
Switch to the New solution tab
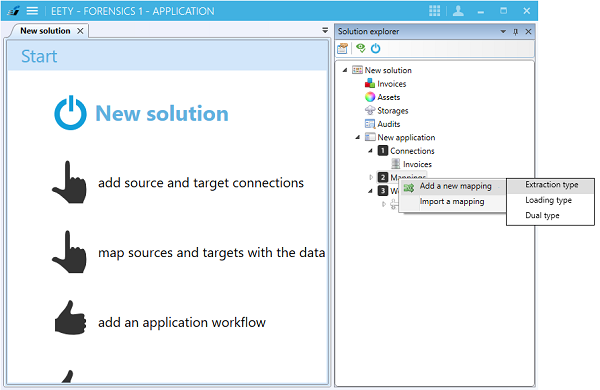click(45, 31)
